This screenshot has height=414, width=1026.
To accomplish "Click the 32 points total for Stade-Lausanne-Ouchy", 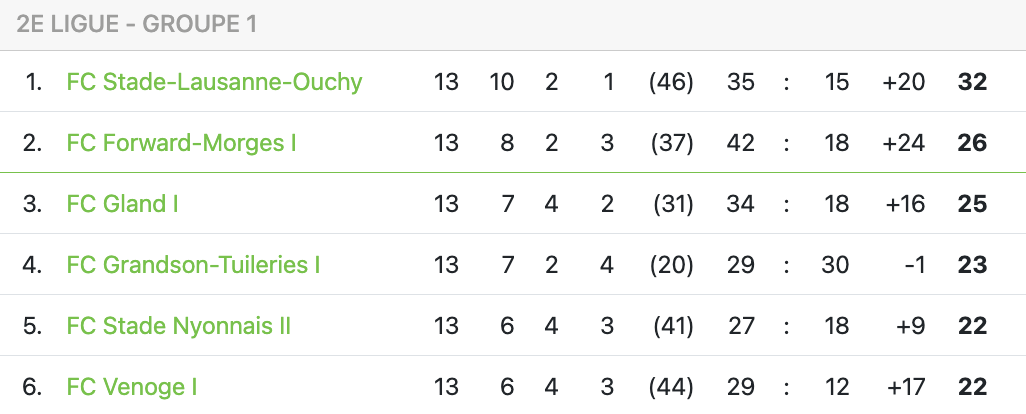I will click(972, 82).
